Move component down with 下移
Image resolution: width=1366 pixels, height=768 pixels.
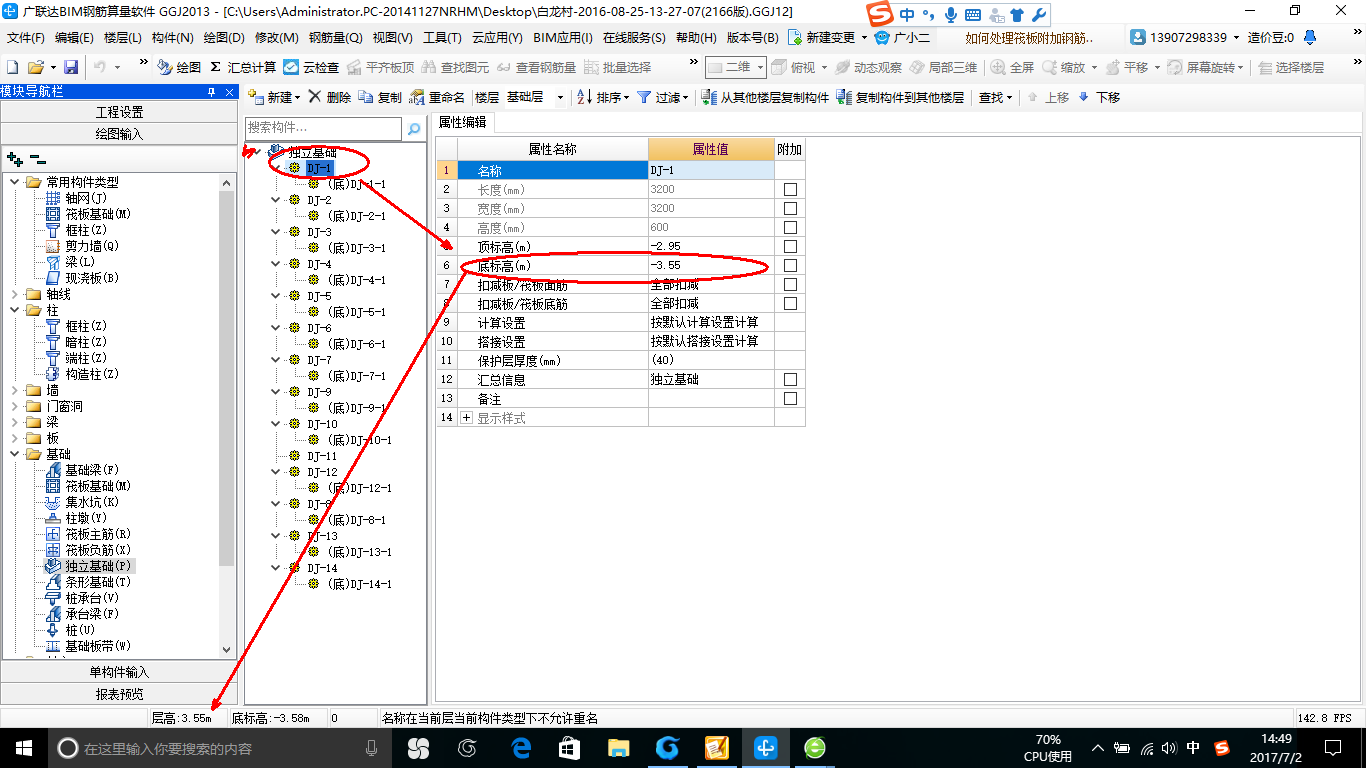click(x=1098, y=97)
